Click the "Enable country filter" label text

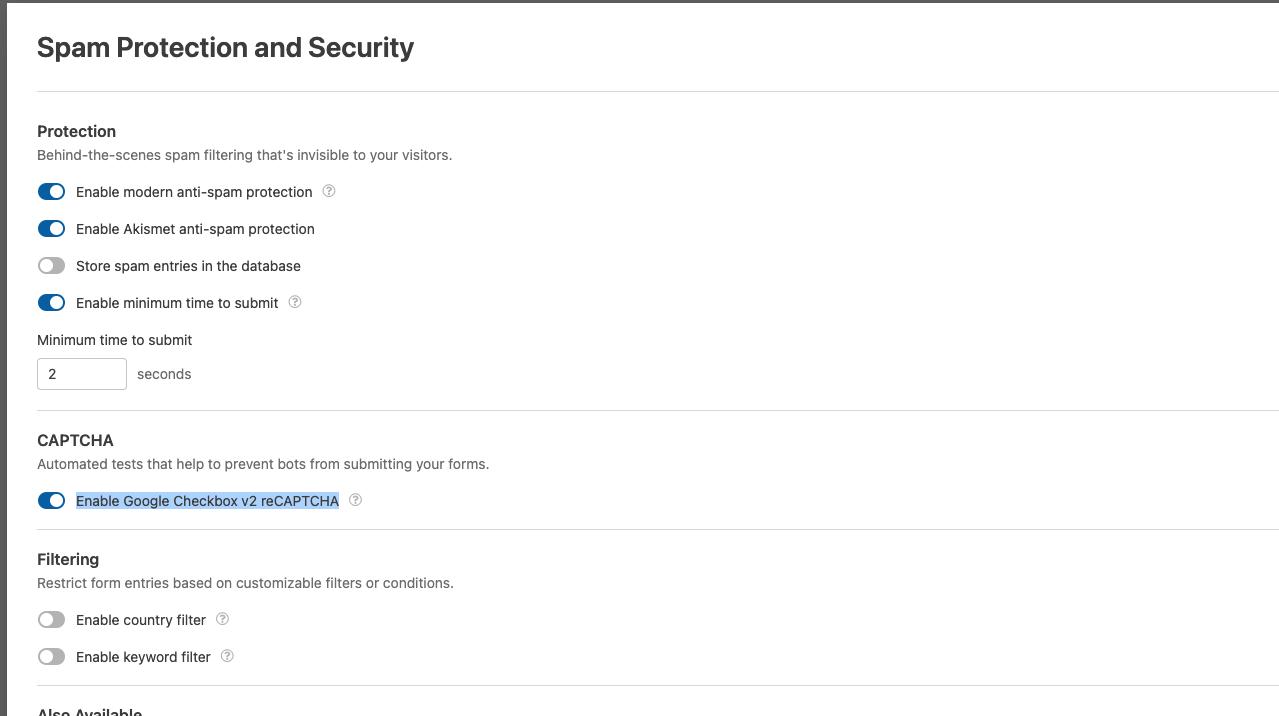[x=141, y=620]
